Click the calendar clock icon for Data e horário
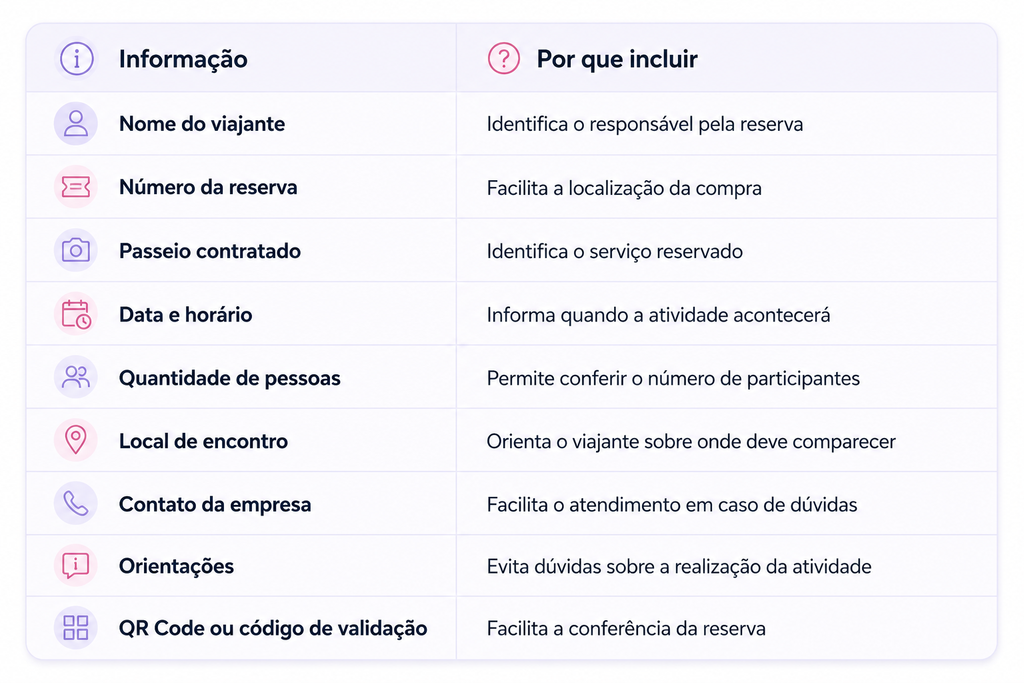1024x683 pixels. pos(76,313)
